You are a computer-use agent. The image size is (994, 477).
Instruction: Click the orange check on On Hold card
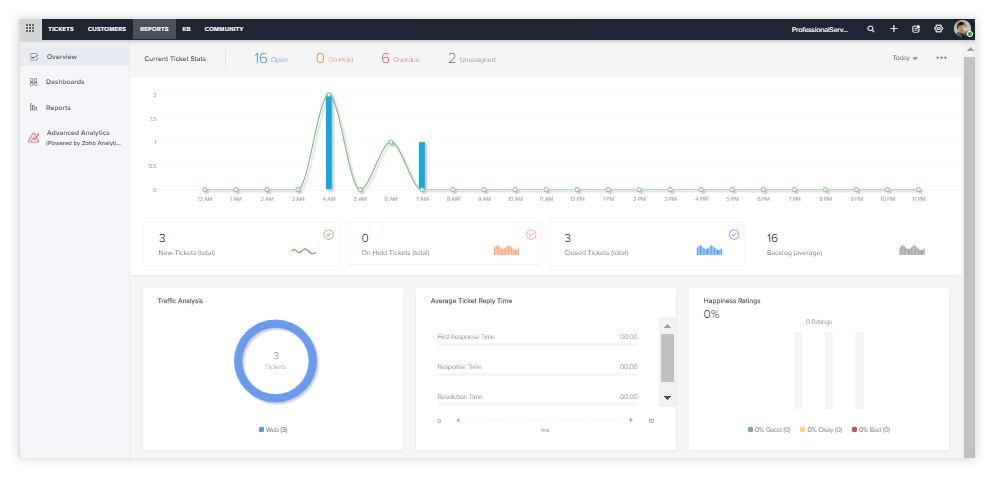(x=531, y=235)
